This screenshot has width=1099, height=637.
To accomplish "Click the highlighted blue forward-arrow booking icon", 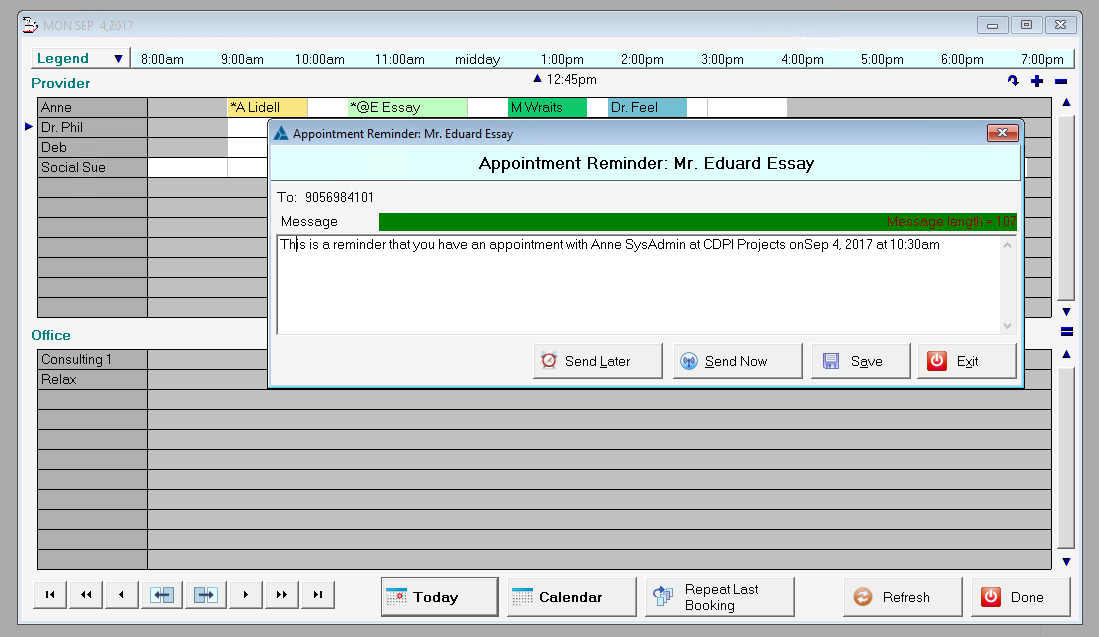I will coord(205,594).
